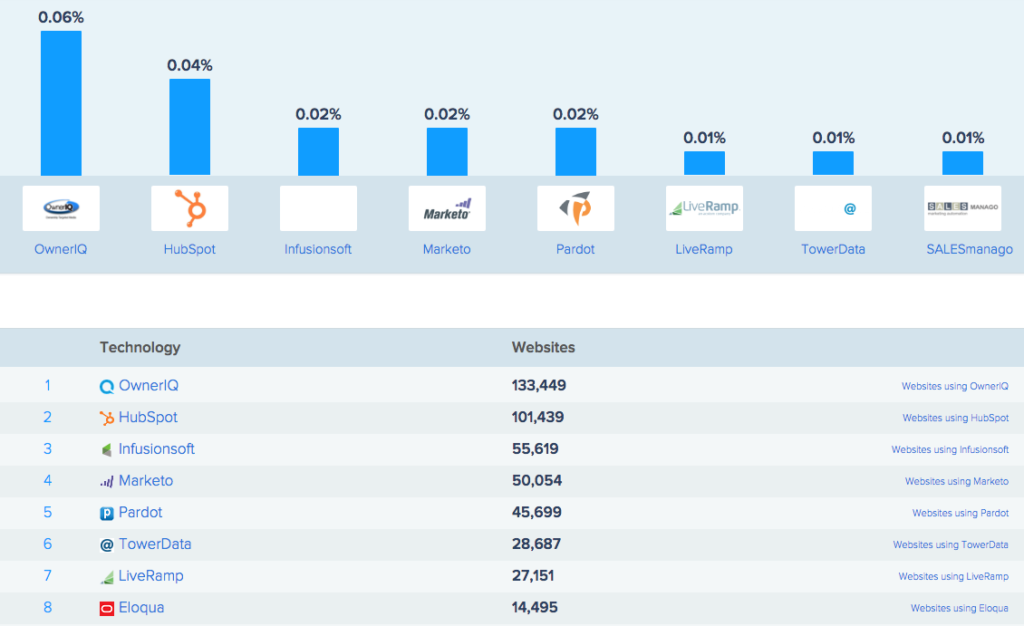The width and height of the screenshot is (1024, 626).
Task: Click the Pardot 0.02% bar
Action: click(576, 151)
